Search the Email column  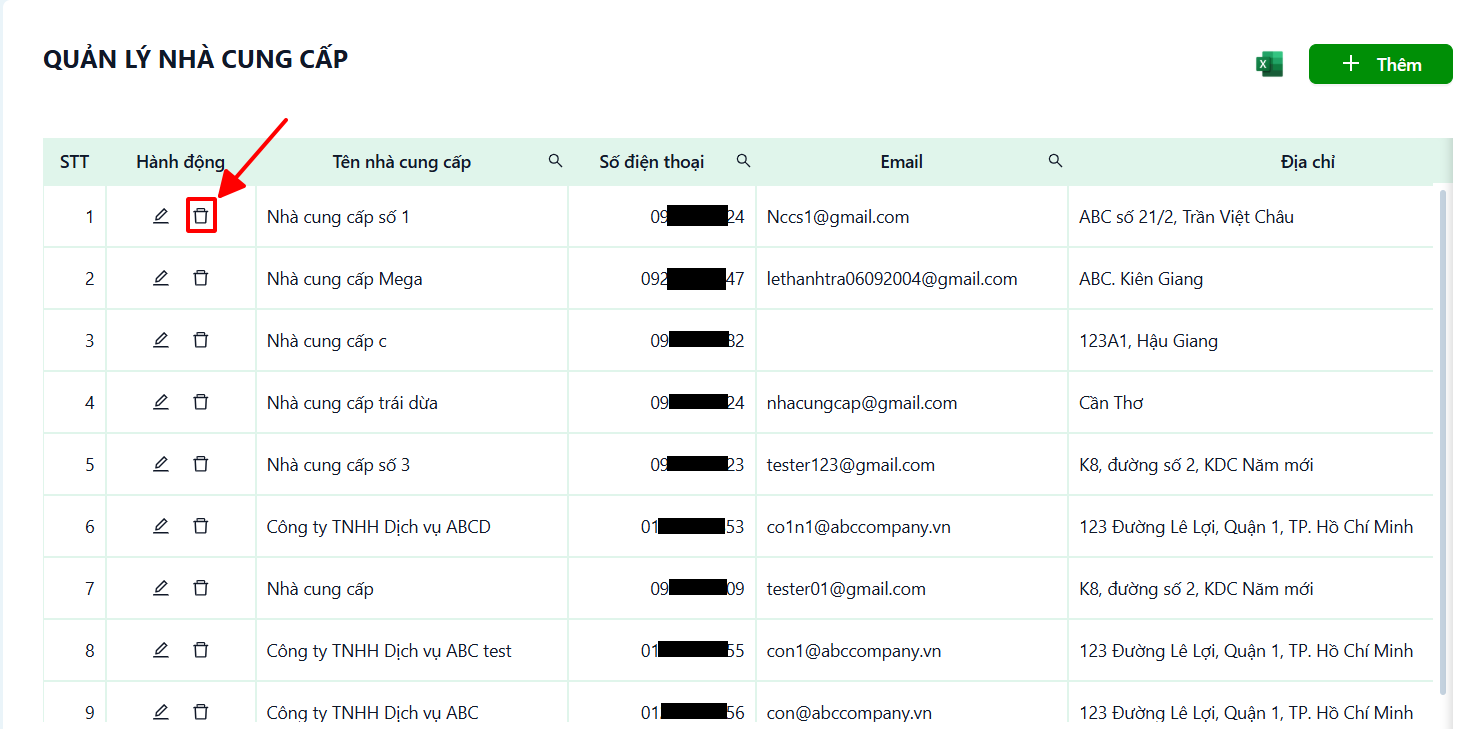[1055, 161]
